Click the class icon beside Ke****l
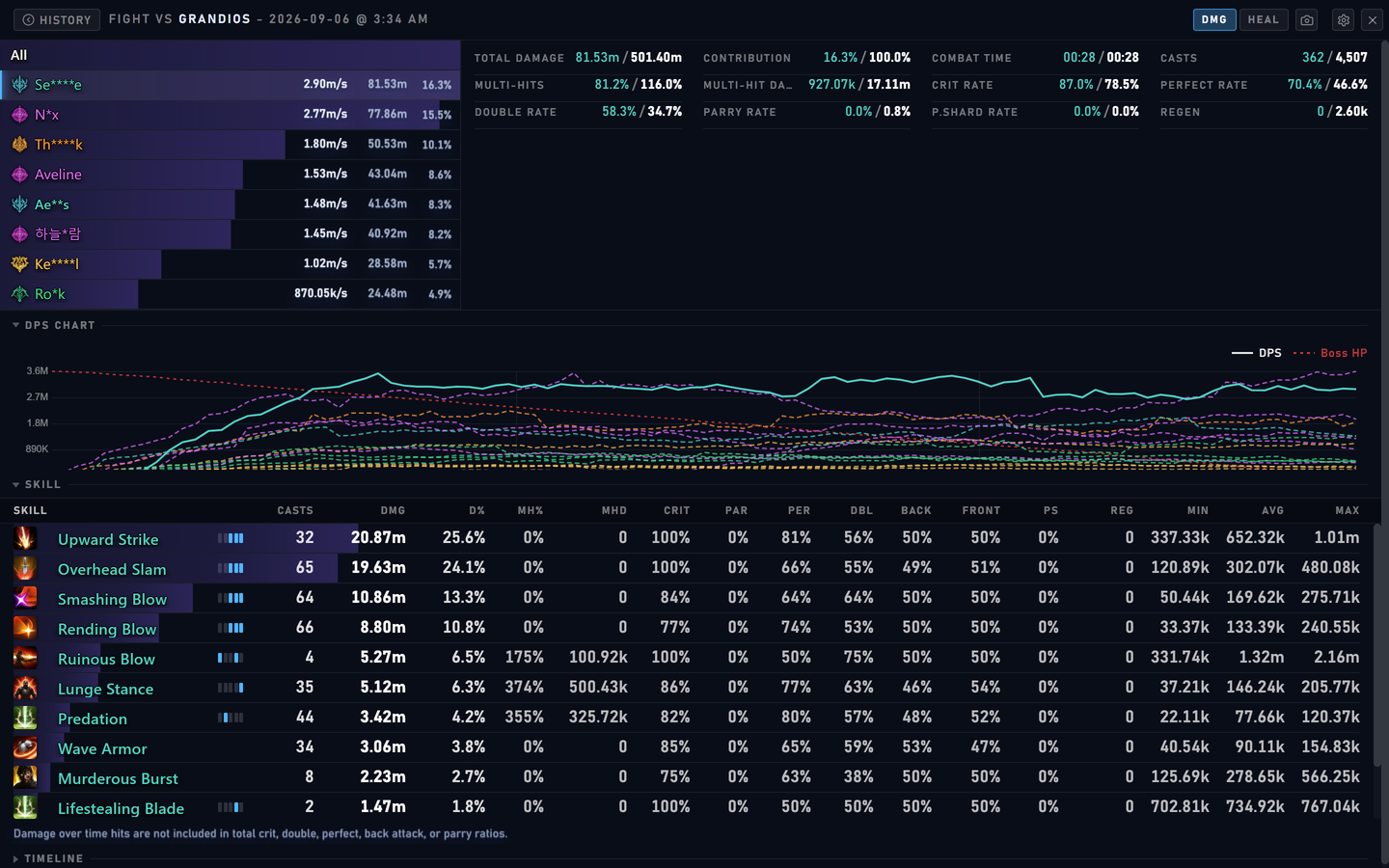The image size is (1389, 868). tap(19, 264)
